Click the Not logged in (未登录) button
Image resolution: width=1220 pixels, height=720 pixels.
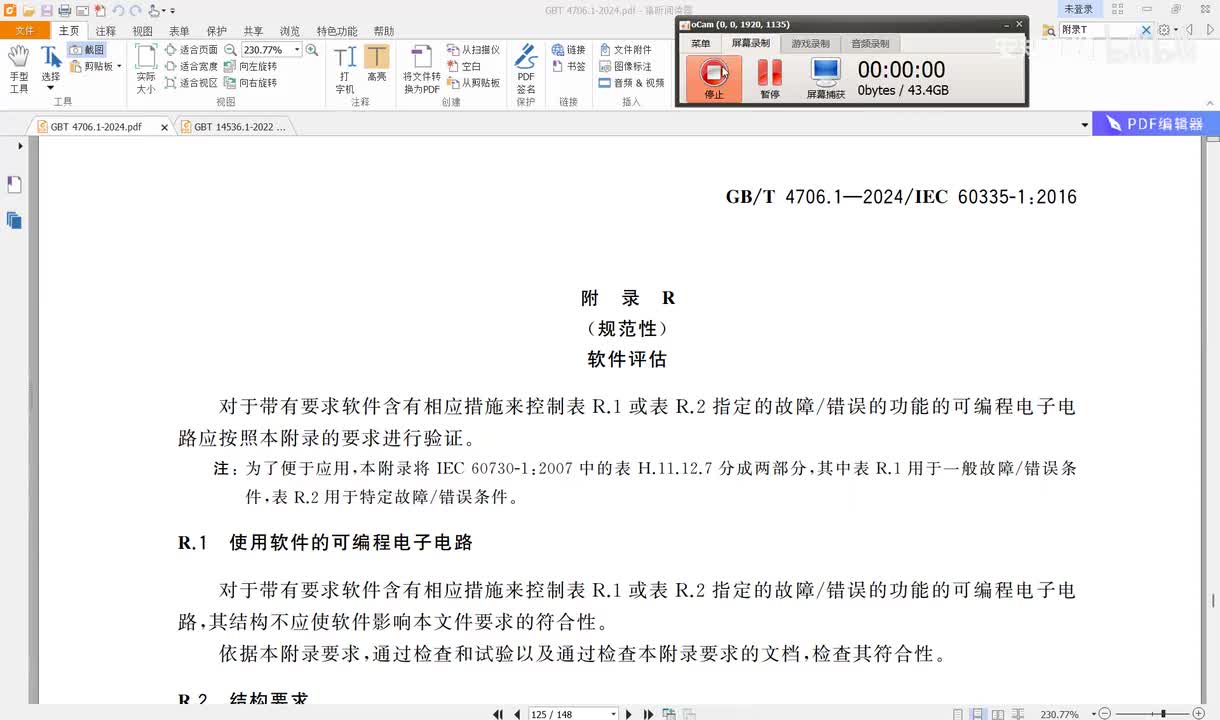pyautogui.click(x=1078, y=9)
